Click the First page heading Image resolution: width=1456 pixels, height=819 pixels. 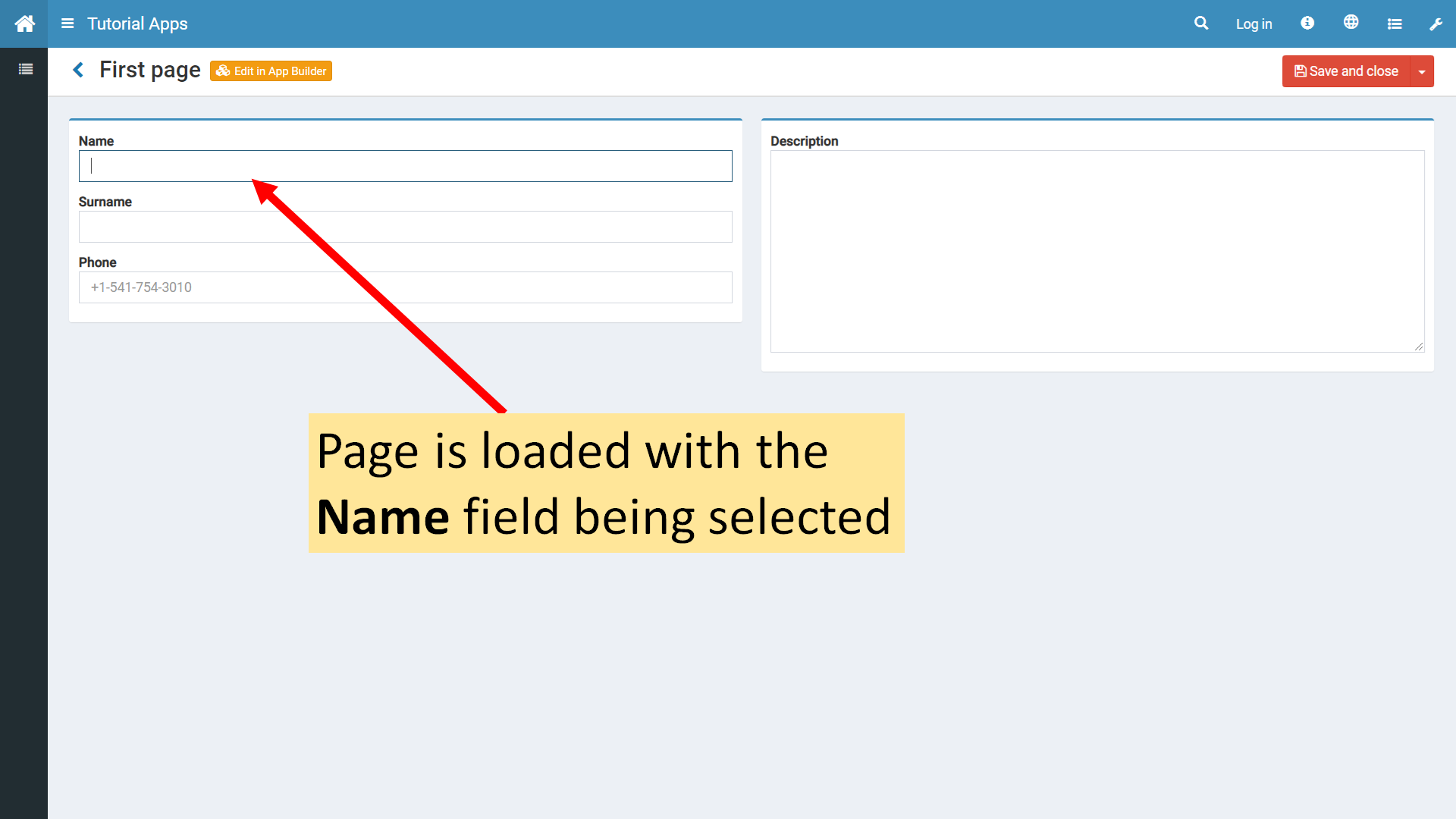point(149,70)
